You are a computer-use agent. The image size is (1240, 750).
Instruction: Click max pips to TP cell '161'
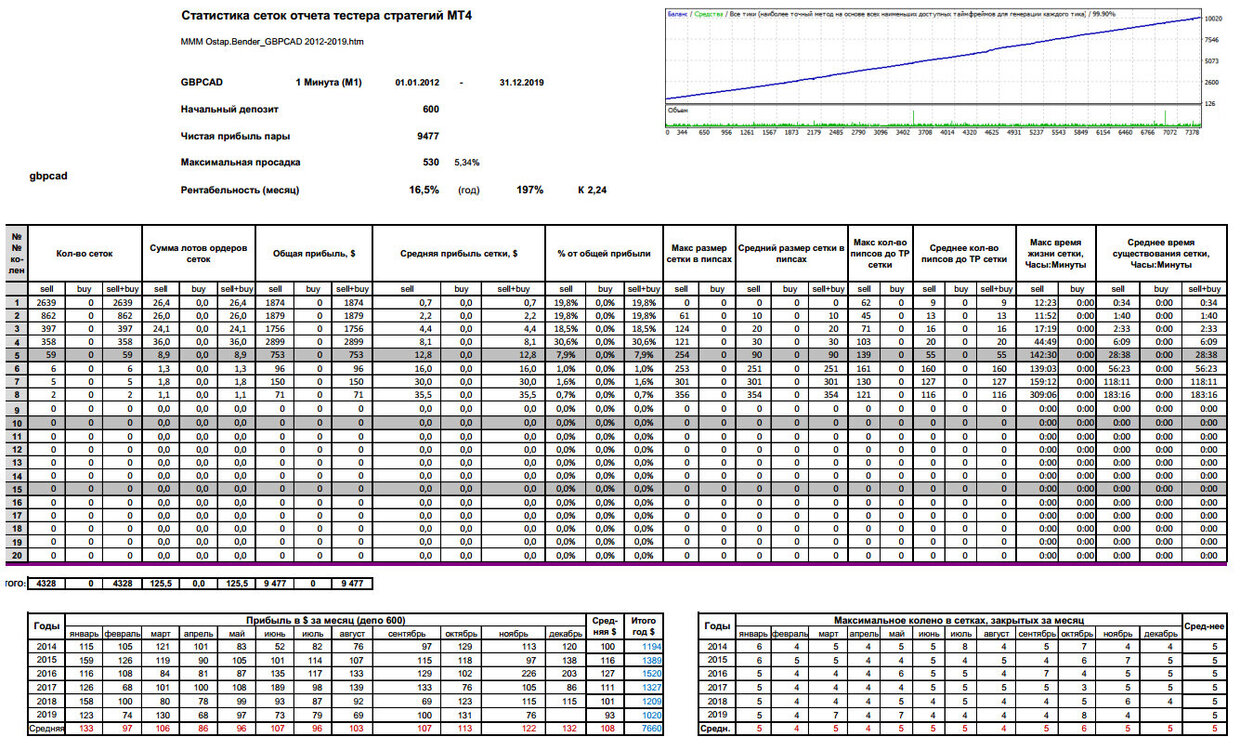pos(865,367)
